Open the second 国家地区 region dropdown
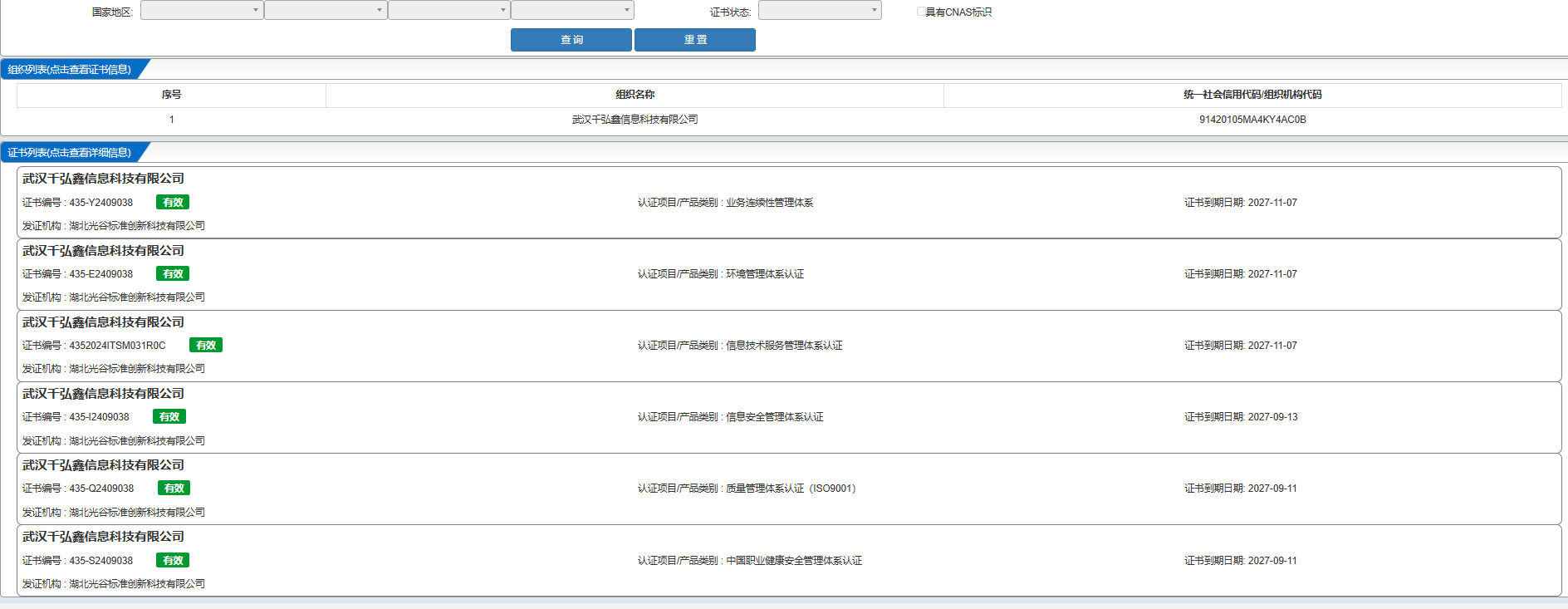Image resolution: width=1568 pixels, height=609 pixels. [326, 10]
